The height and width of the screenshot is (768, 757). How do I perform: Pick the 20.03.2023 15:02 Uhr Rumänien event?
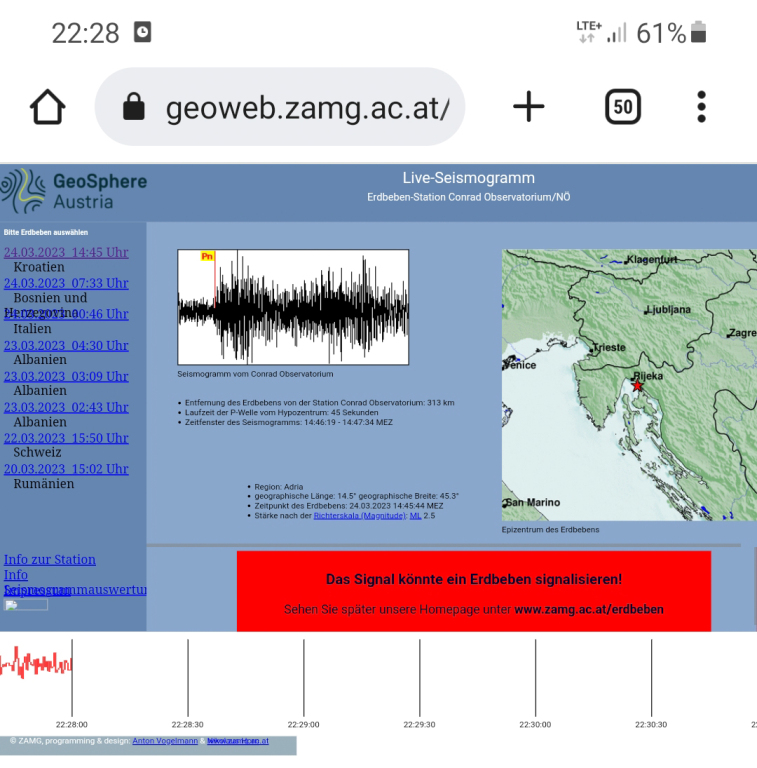point(66,469)
